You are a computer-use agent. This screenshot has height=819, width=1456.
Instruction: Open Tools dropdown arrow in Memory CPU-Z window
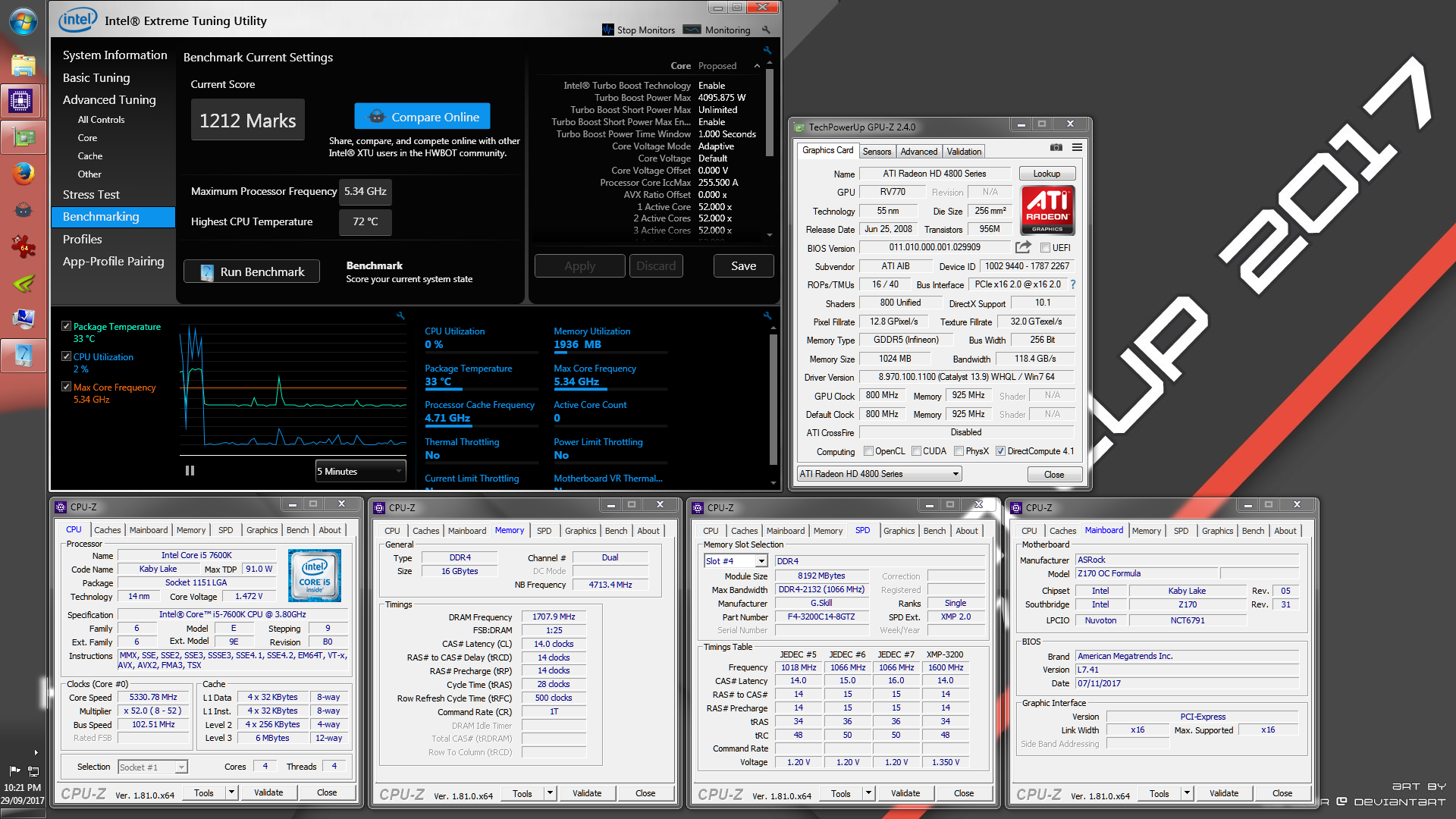pyautogui.click(x=551, y=793)
